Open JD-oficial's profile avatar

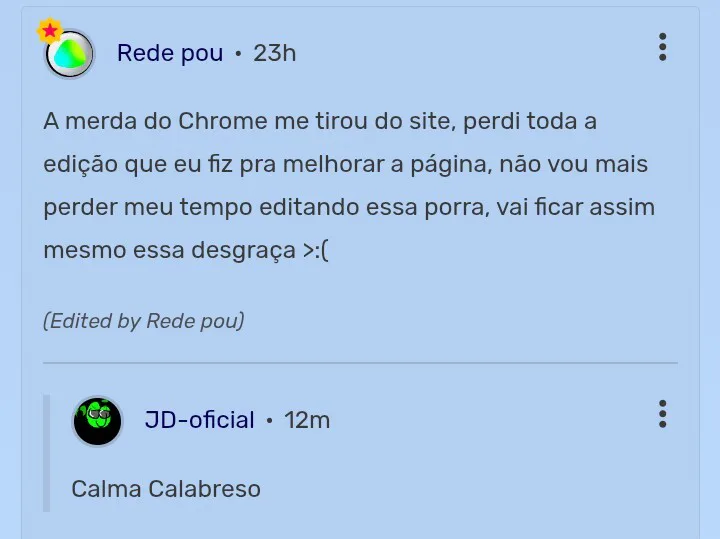tap(97, 421)
